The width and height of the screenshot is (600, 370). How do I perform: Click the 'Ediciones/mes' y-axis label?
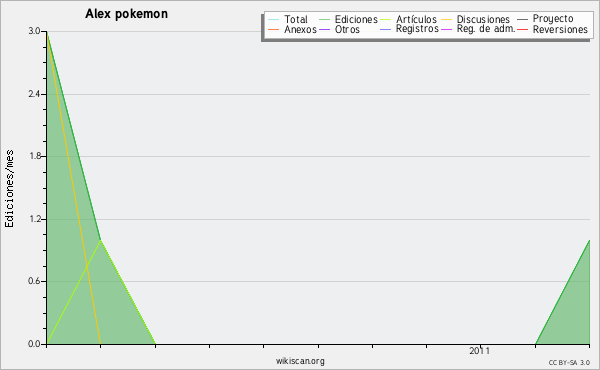(x=9, y=189)
